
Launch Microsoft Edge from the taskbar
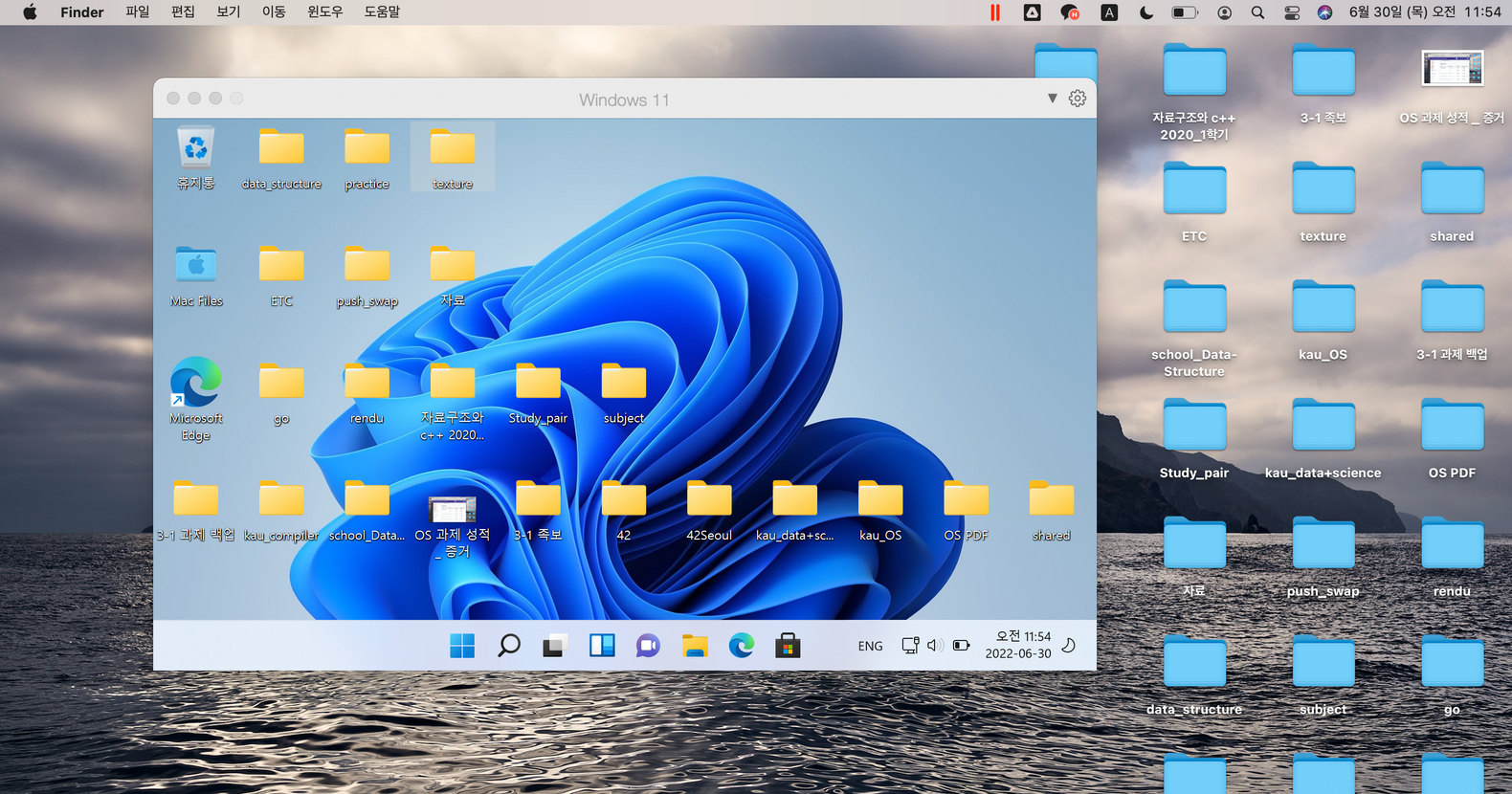742,646
